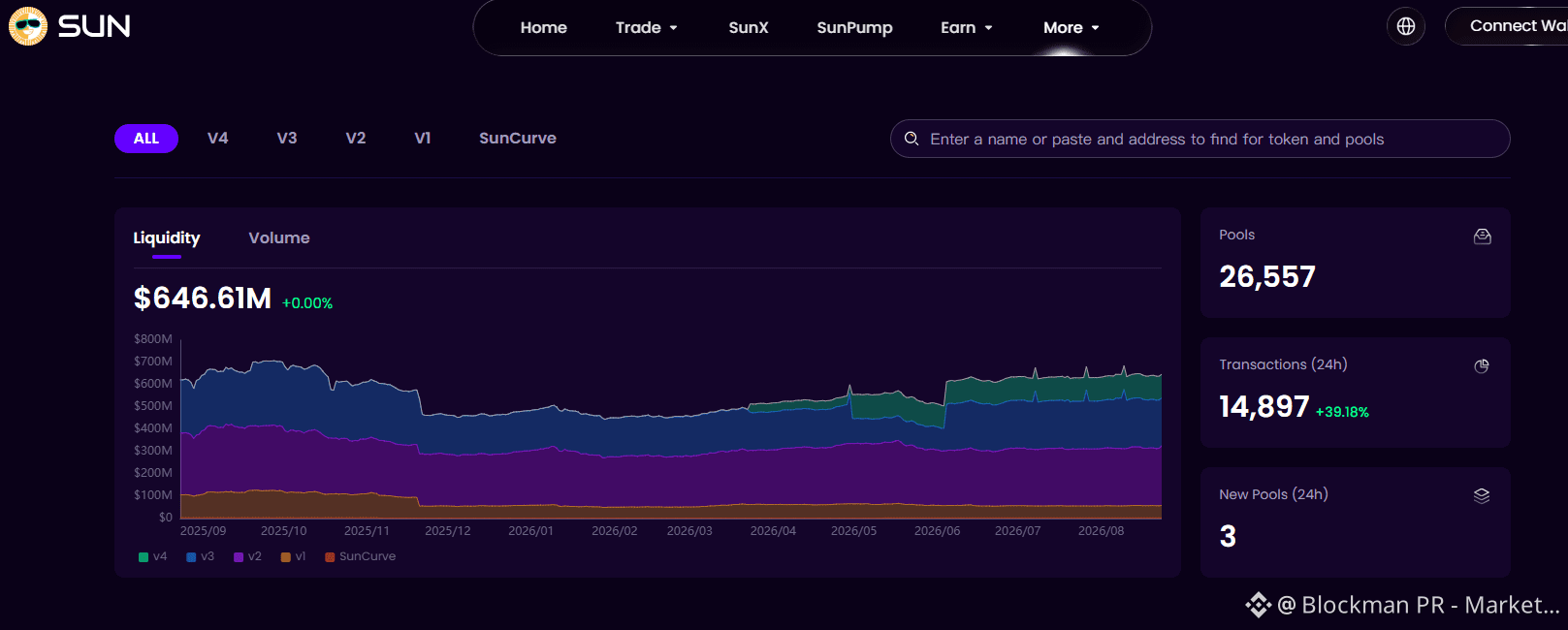
Task: Click the search magnifier icon
Action: (x=912, y=139)
